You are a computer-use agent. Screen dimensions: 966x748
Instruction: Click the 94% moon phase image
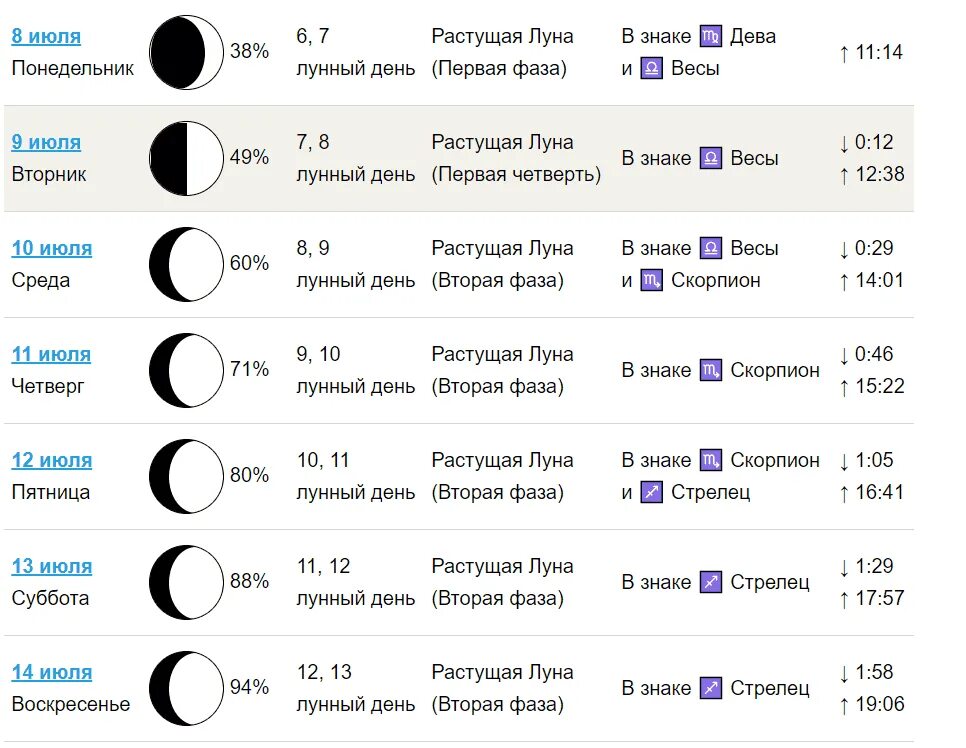(x=187, y=688)
